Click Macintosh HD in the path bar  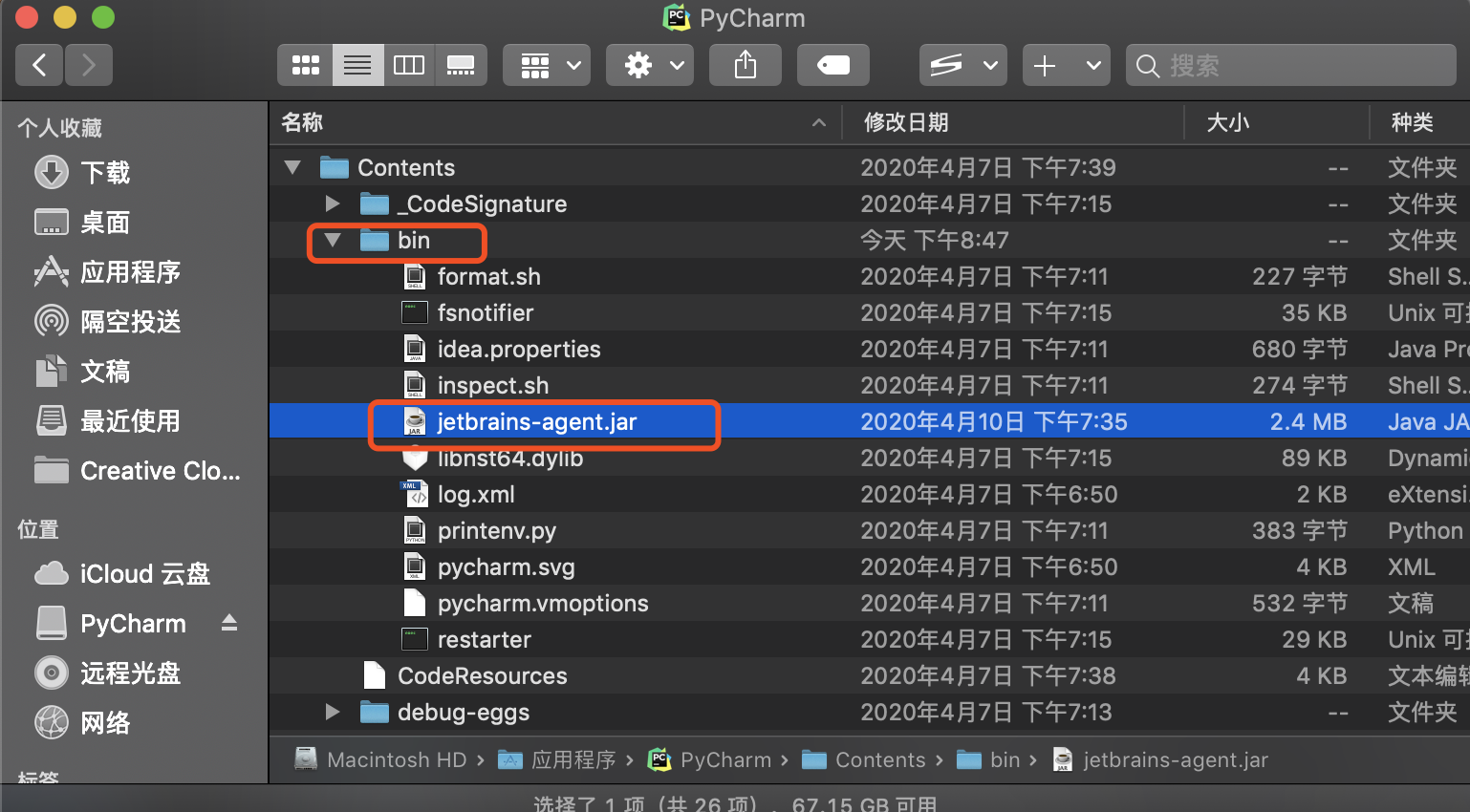(381, 759)
